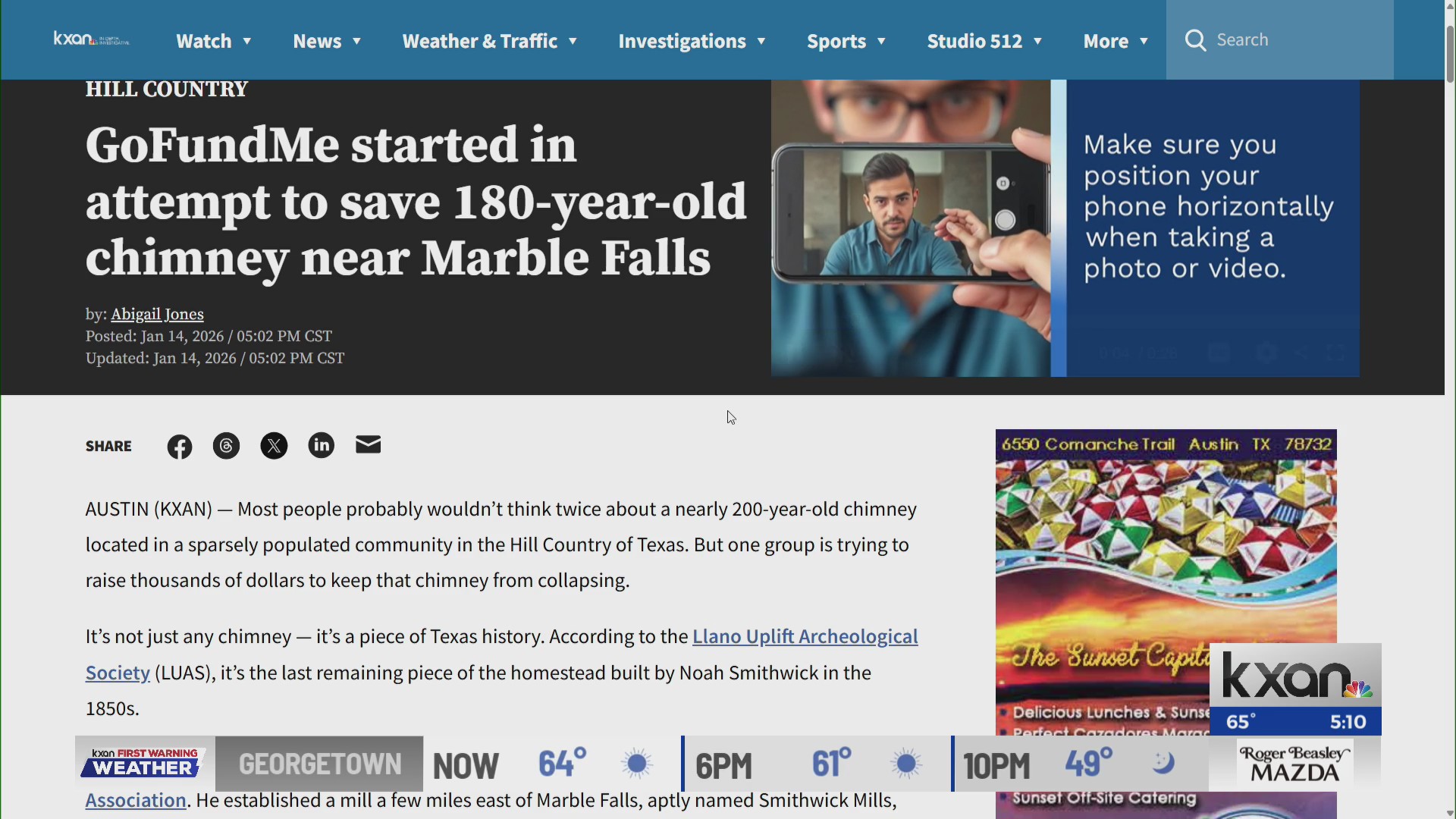
Task: Click the page vertical scrollbar
Action: click(x=1450, y=53)
